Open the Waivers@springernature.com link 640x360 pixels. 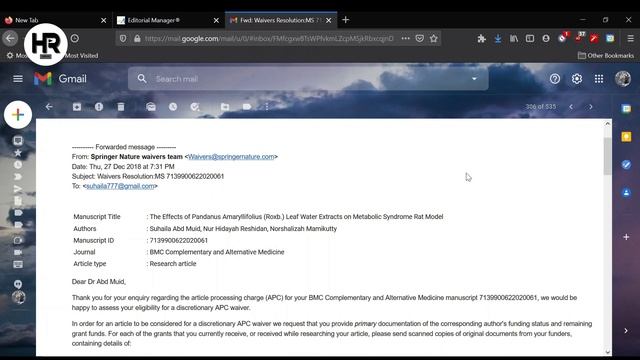[x=231, y=157]
